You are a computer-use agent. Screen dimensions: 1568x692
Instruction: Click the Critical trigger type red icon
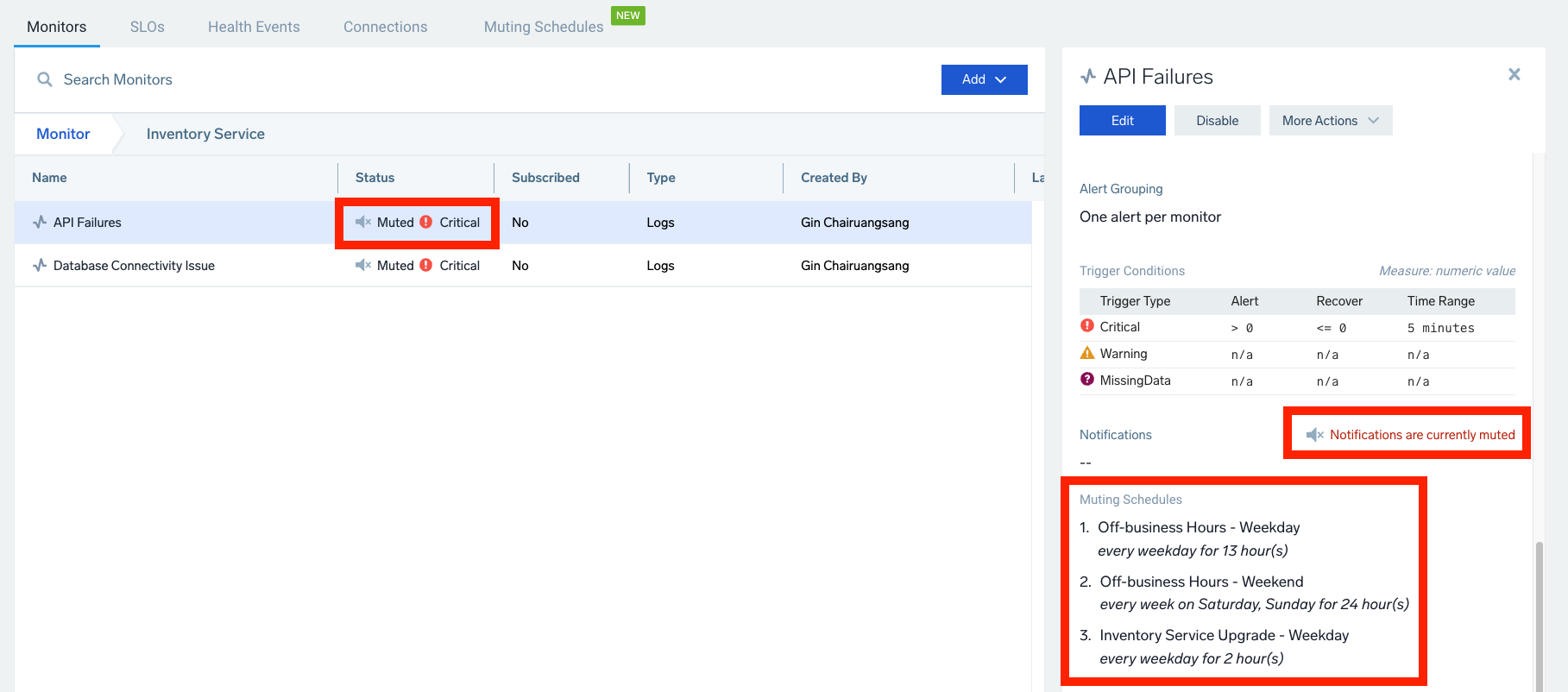(x=1087, y=326)
